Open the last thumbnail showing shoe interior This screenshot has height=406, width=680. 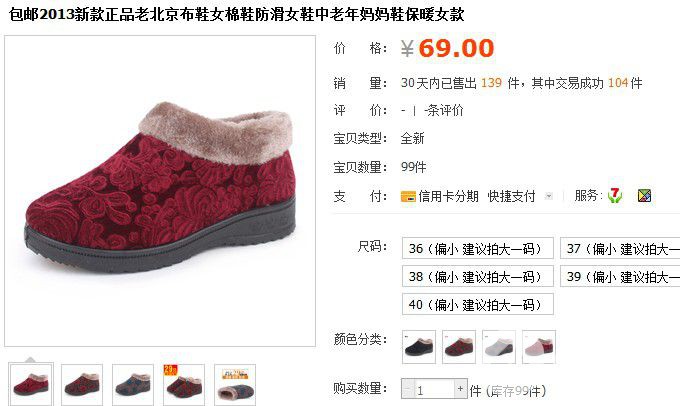click(235, 385)
